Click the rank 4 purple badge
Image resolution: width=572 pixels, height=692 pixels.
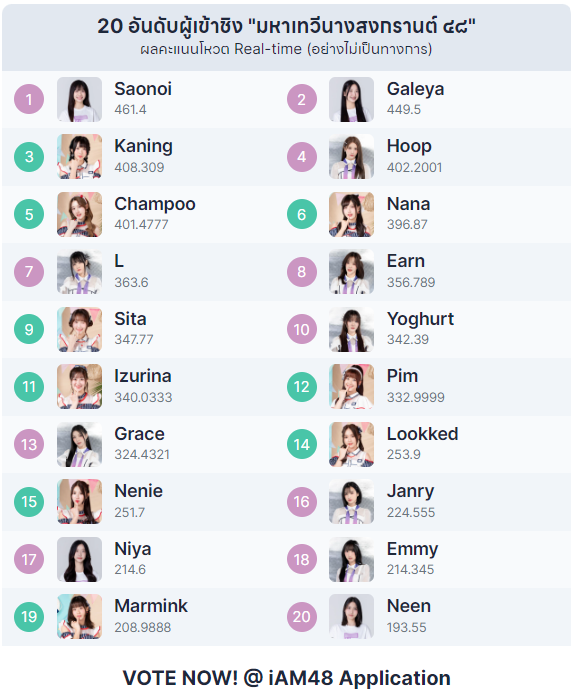point(302,157)
